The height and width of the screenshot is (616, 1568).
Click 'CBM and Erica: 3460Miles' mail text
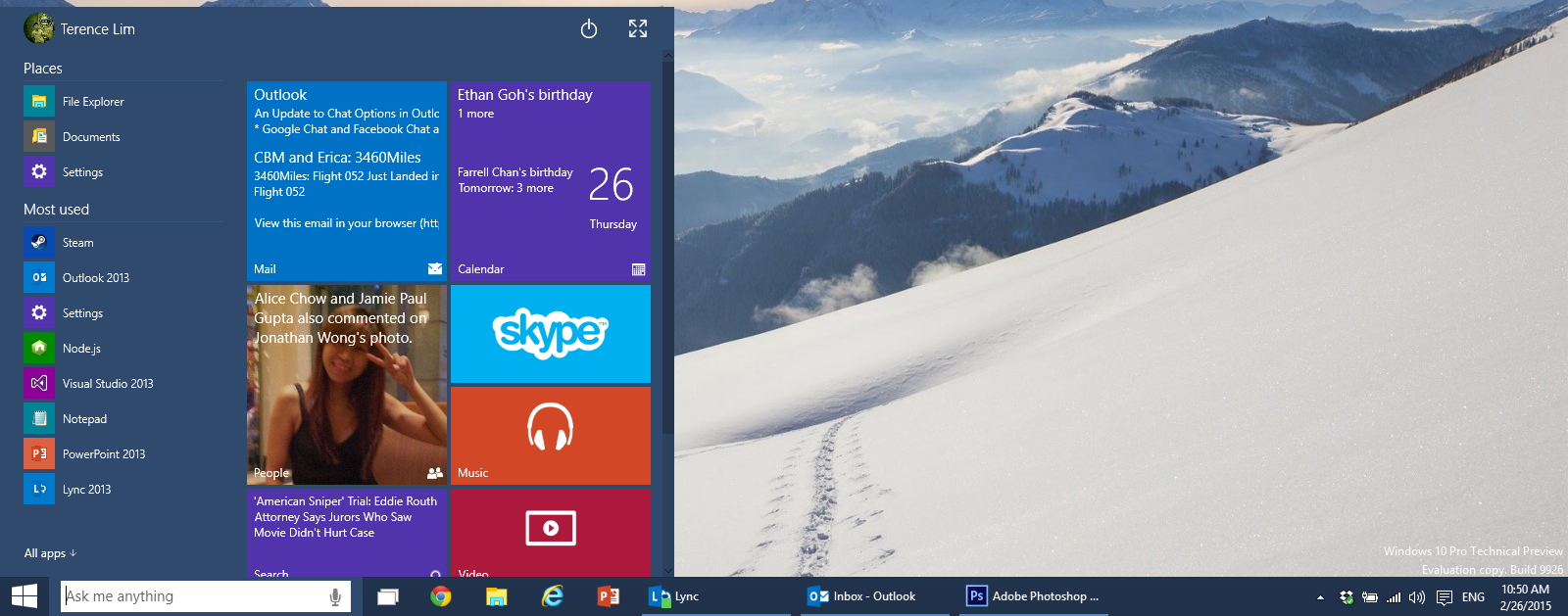[337, 158]
